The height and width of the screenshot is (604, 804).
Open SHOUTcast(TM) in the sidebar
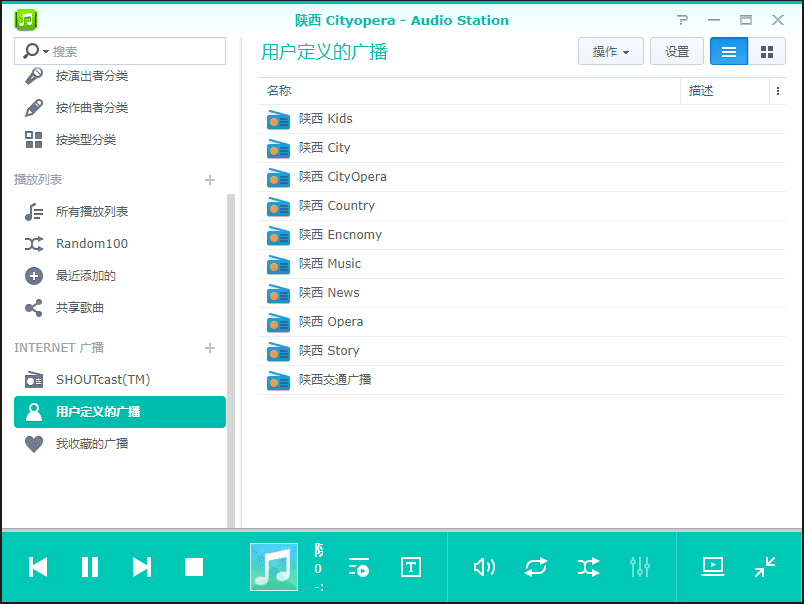[102, 380]
